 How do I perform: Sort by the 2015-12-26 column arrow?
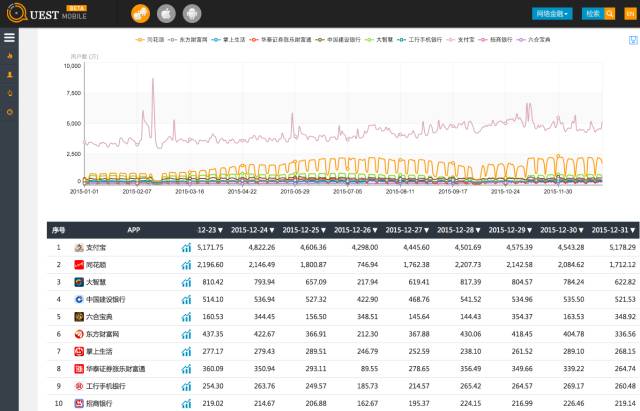(x=375, y=230)
